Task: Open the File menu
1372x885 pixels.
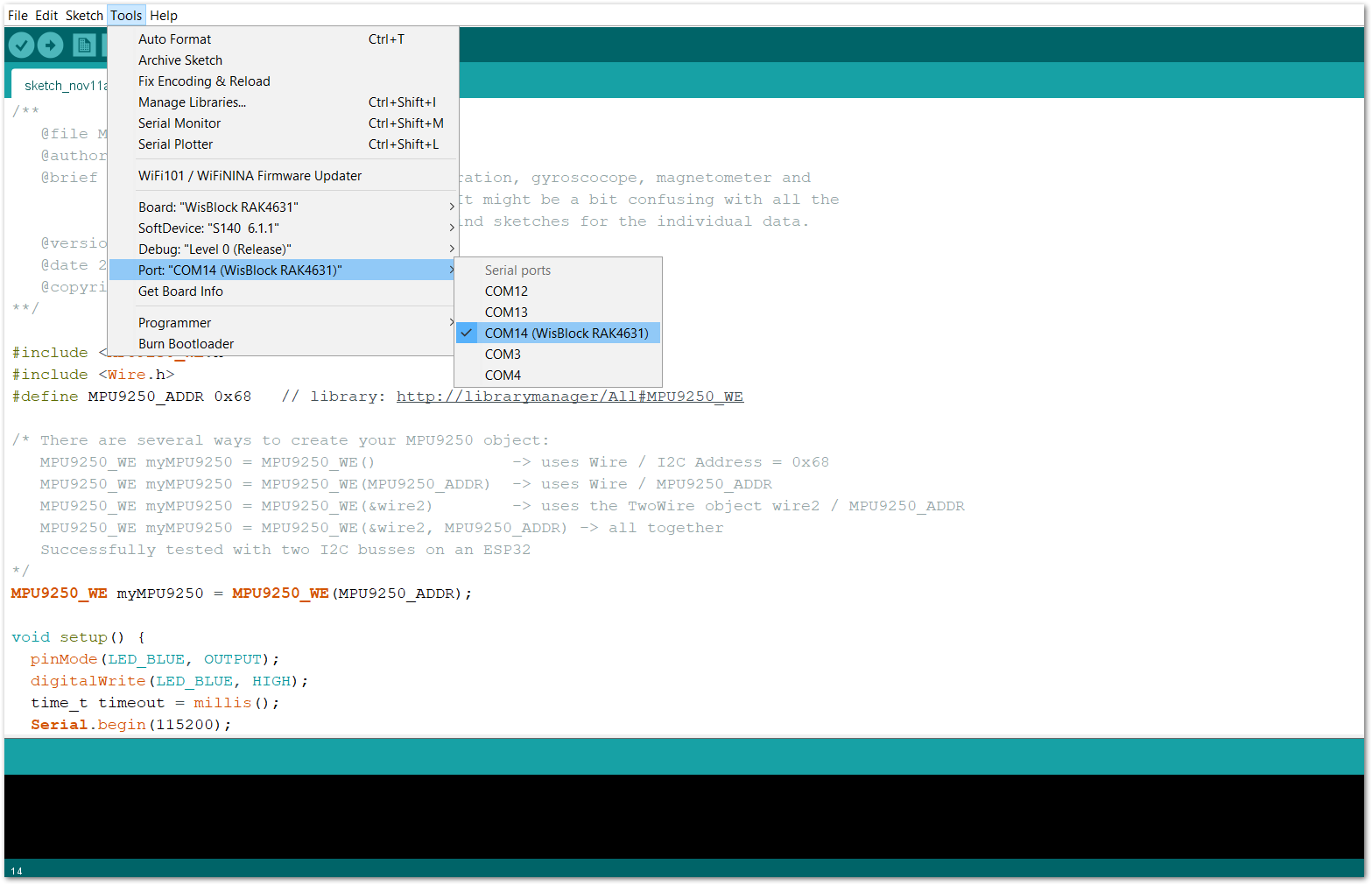Action: point(18,15)
